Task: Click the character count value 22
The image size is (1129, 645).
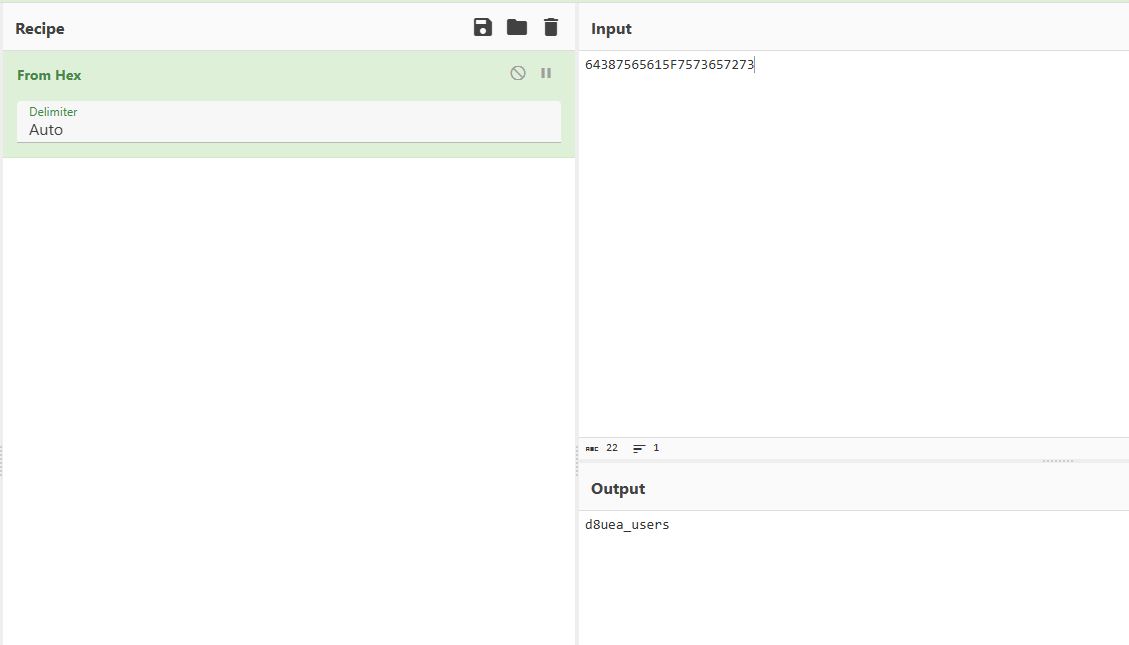Action: coord(612,449)
